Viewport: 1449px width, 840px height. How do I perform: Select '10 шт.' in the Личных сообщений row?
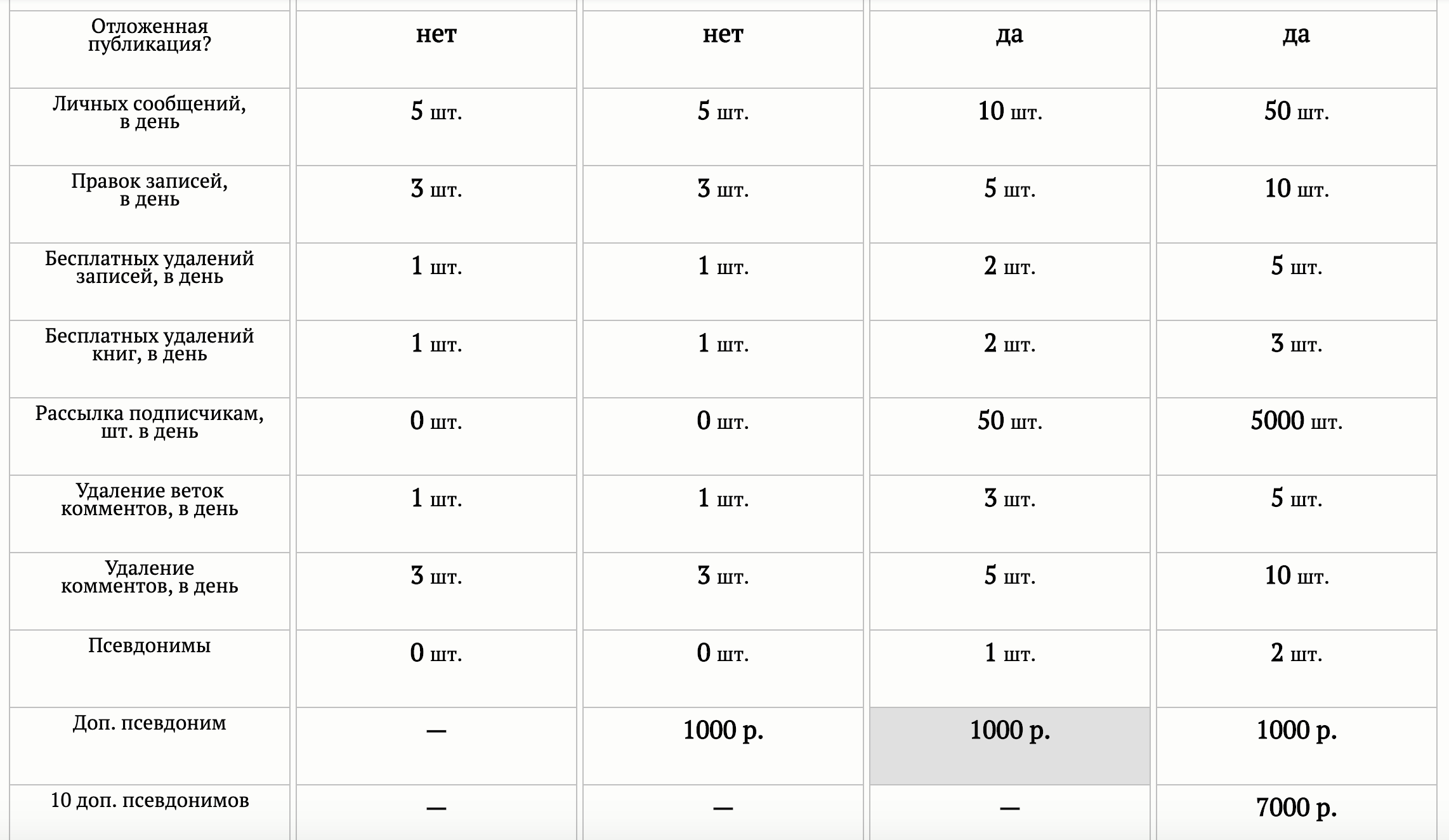point(1009,112)
